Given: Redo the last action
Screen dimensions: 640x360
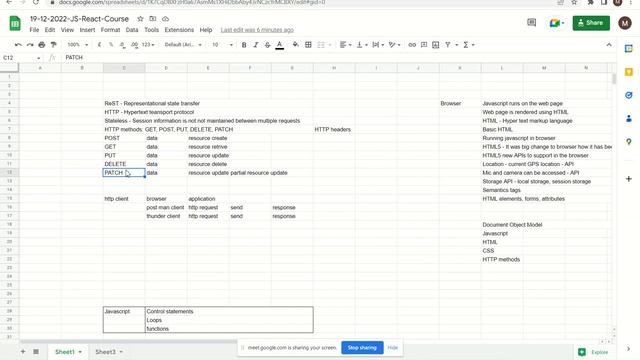Looking at the screenshot, I should [x=30, y=45].
